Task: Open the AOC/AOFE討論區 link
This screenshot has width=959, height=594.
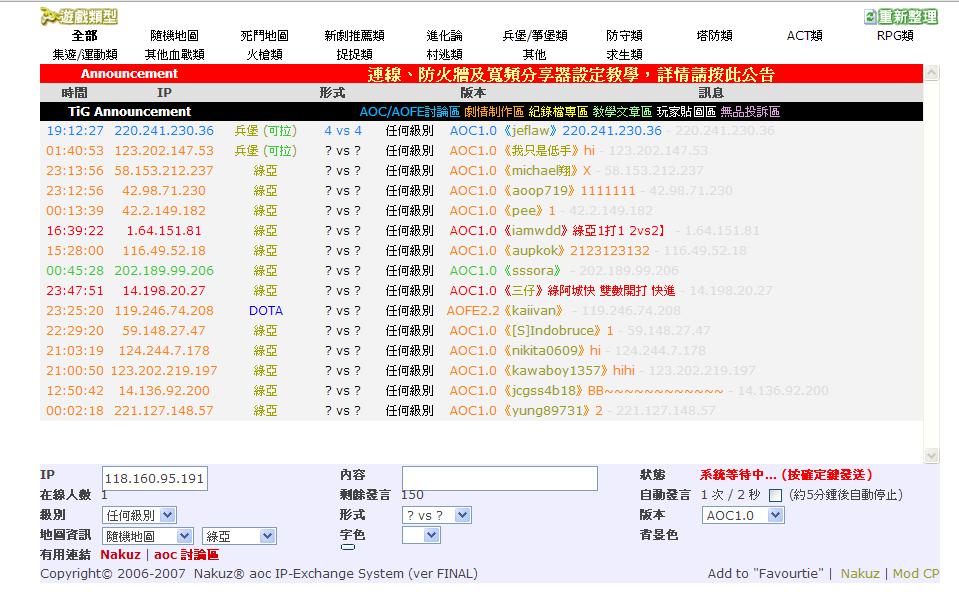Action: (409, 112)
